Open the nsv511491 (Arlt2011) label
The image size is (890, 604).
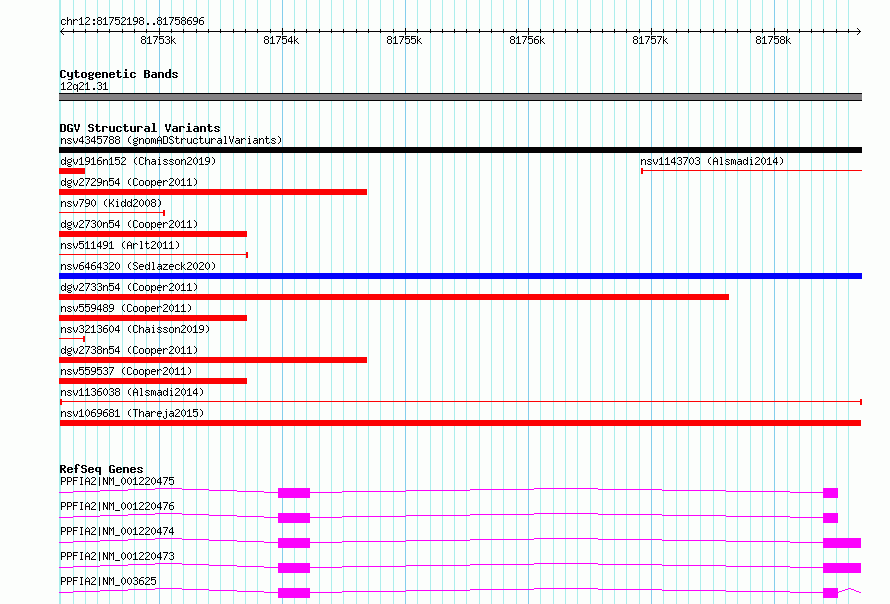[120, 245]
